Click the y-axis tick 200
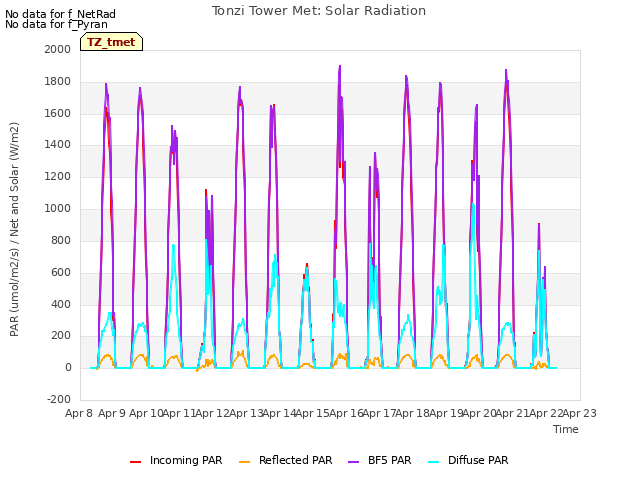This screenshot has height=480, width=640. [60, 336]
